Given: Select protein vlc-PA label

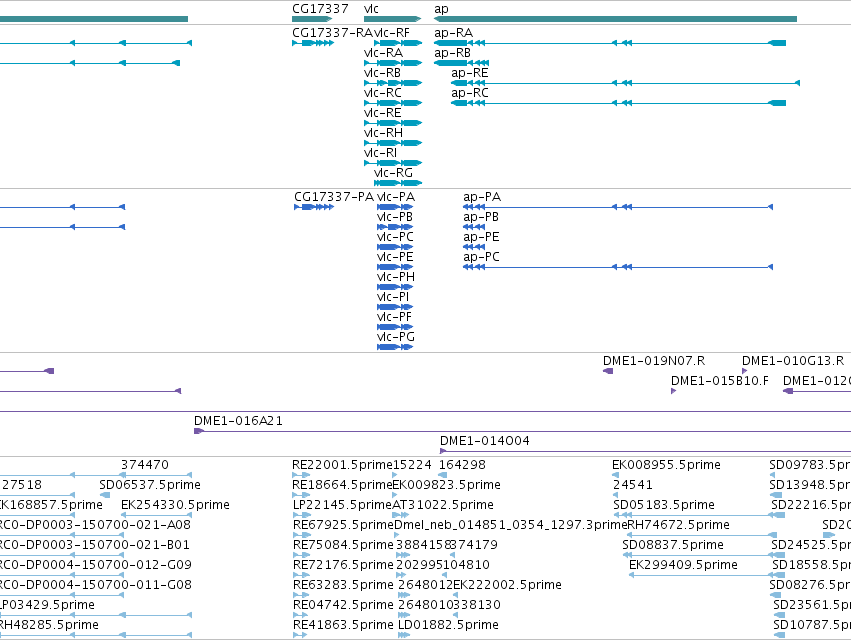Looking at the screenshot, I should coord(396,197).
